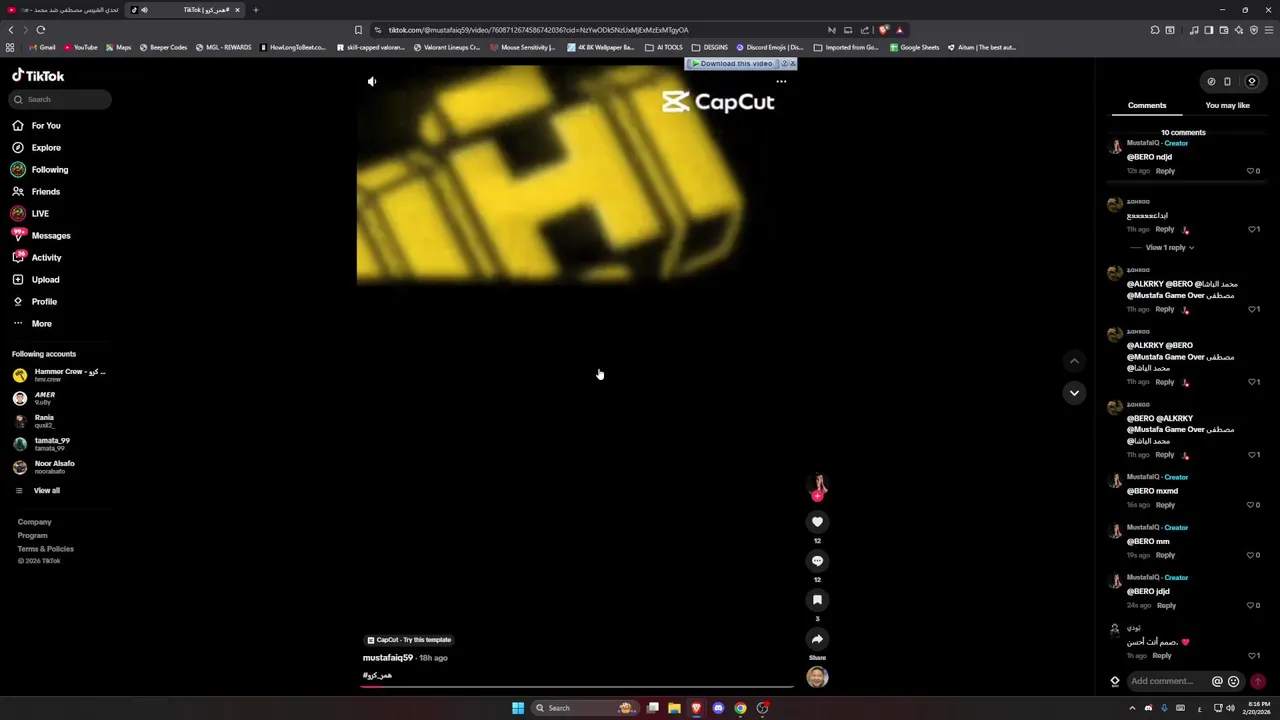Open tamata_99 following account

pos(42,444)
